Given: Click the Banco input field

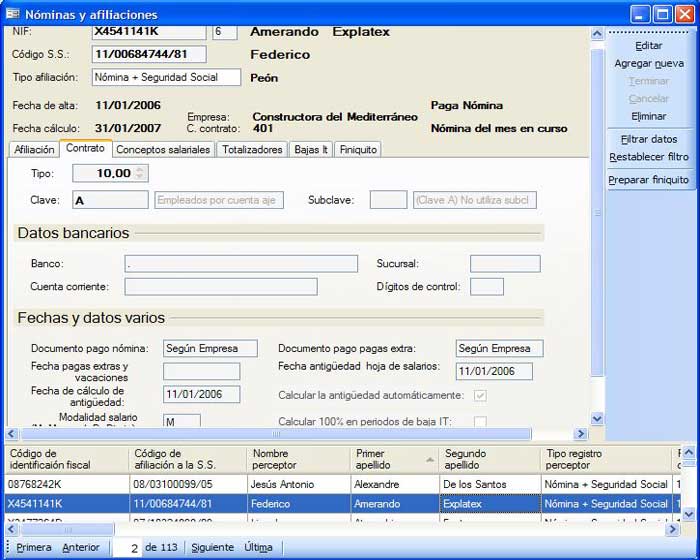Looking at the screenshot, I should 241,264.
